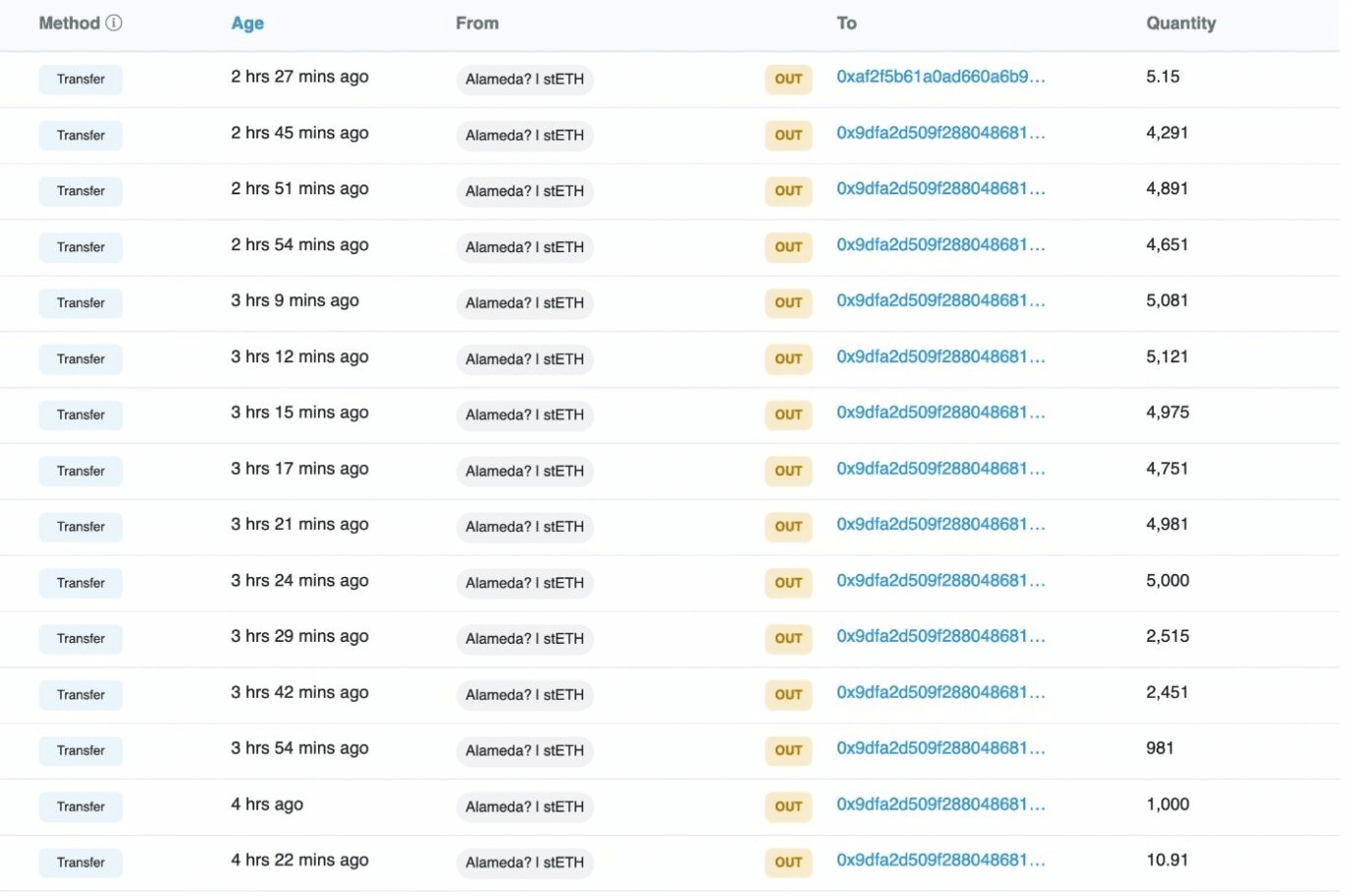This screenshot has width=1351, height=896.
Task: Open To address in the 3 hrs 12 mins ago row
Action: [941, 356]
